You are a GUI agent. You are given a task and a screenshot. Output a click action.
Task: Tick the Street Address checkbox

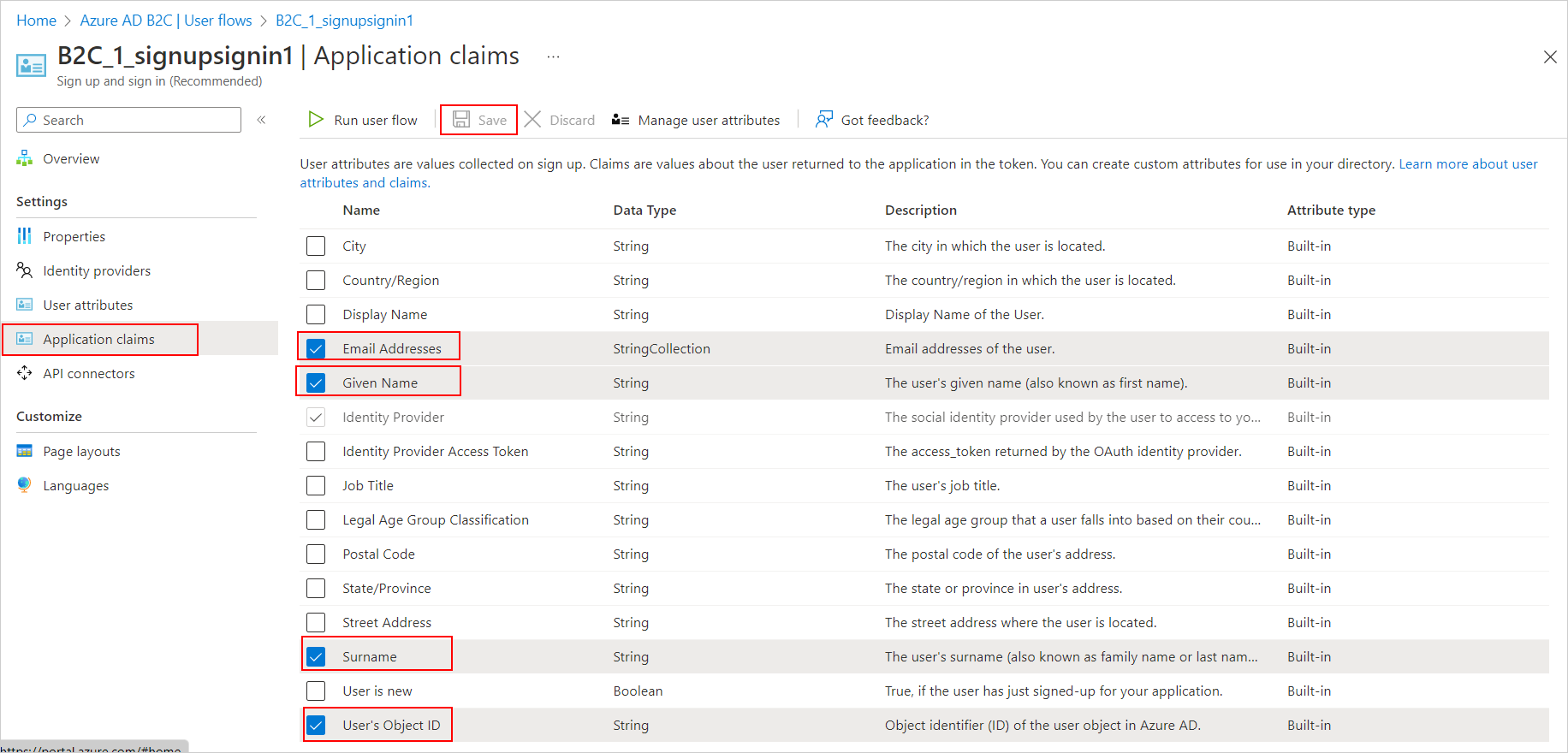pos(316,622)
